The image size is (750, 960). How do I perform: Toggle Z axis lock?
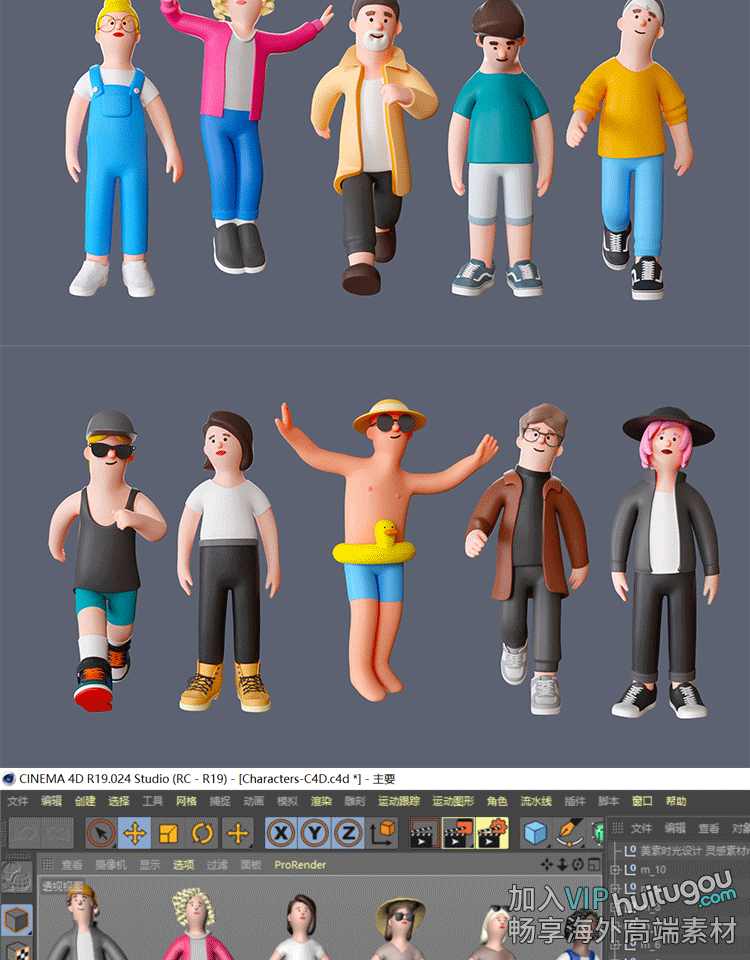coord(348,833)
